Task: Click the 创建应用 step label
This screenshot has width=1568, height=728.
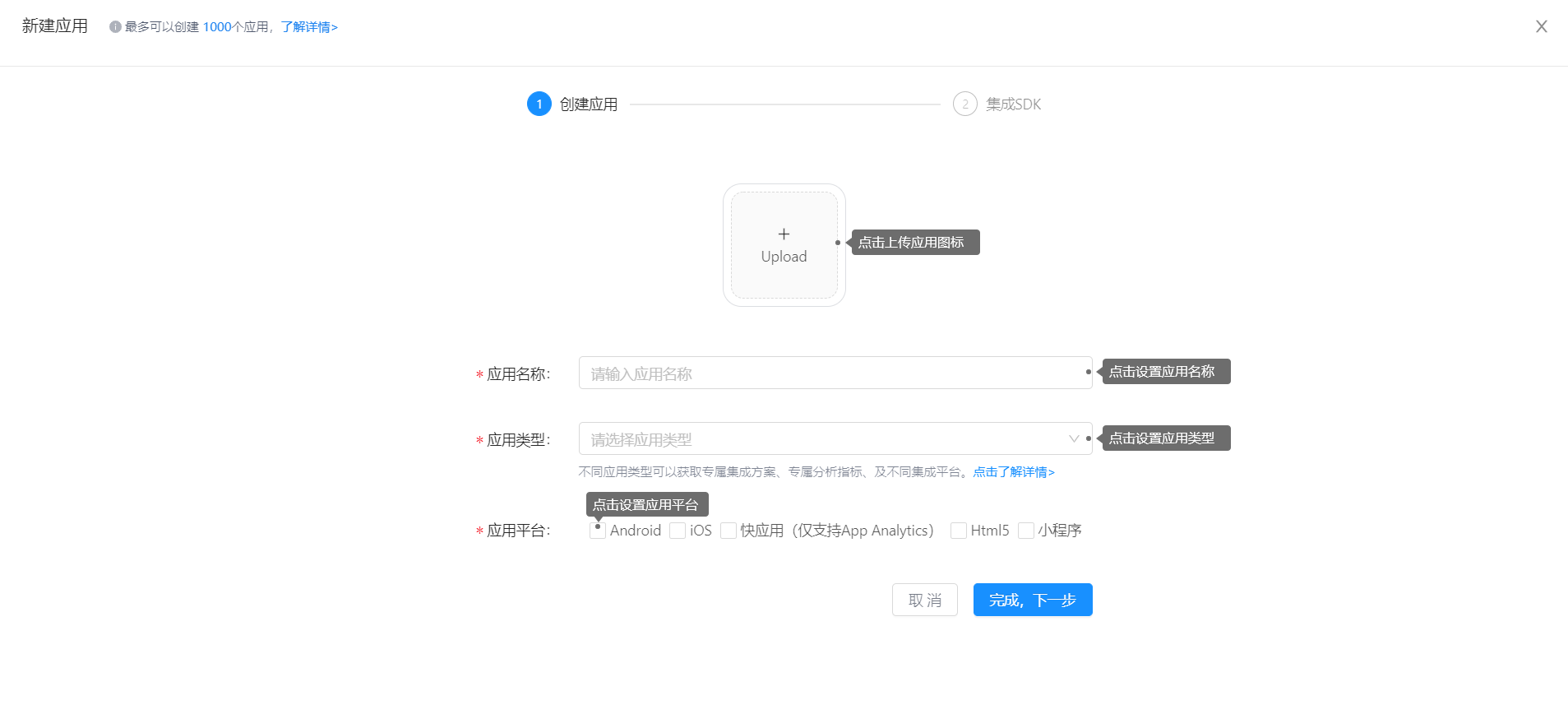Action: click(589, 104)
